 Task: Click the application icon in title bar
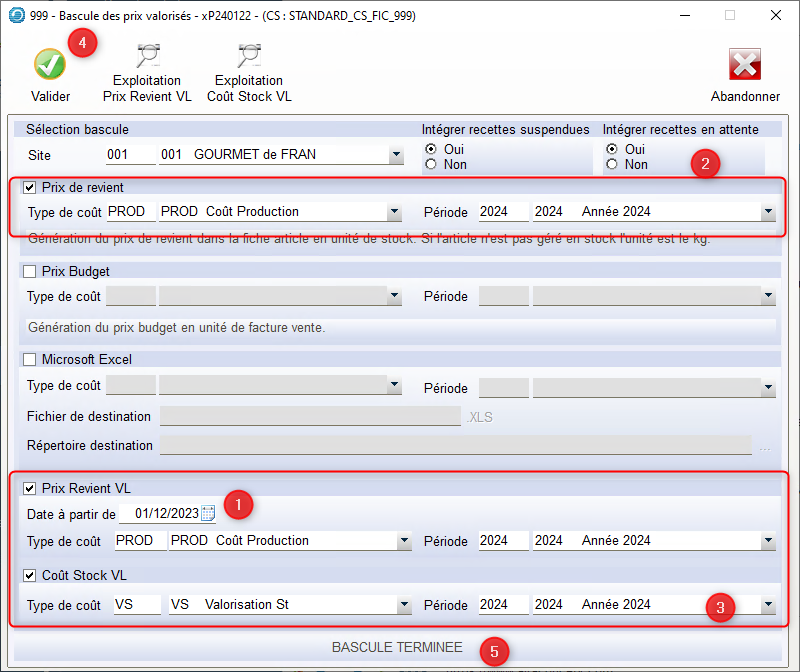pos(16,16)
